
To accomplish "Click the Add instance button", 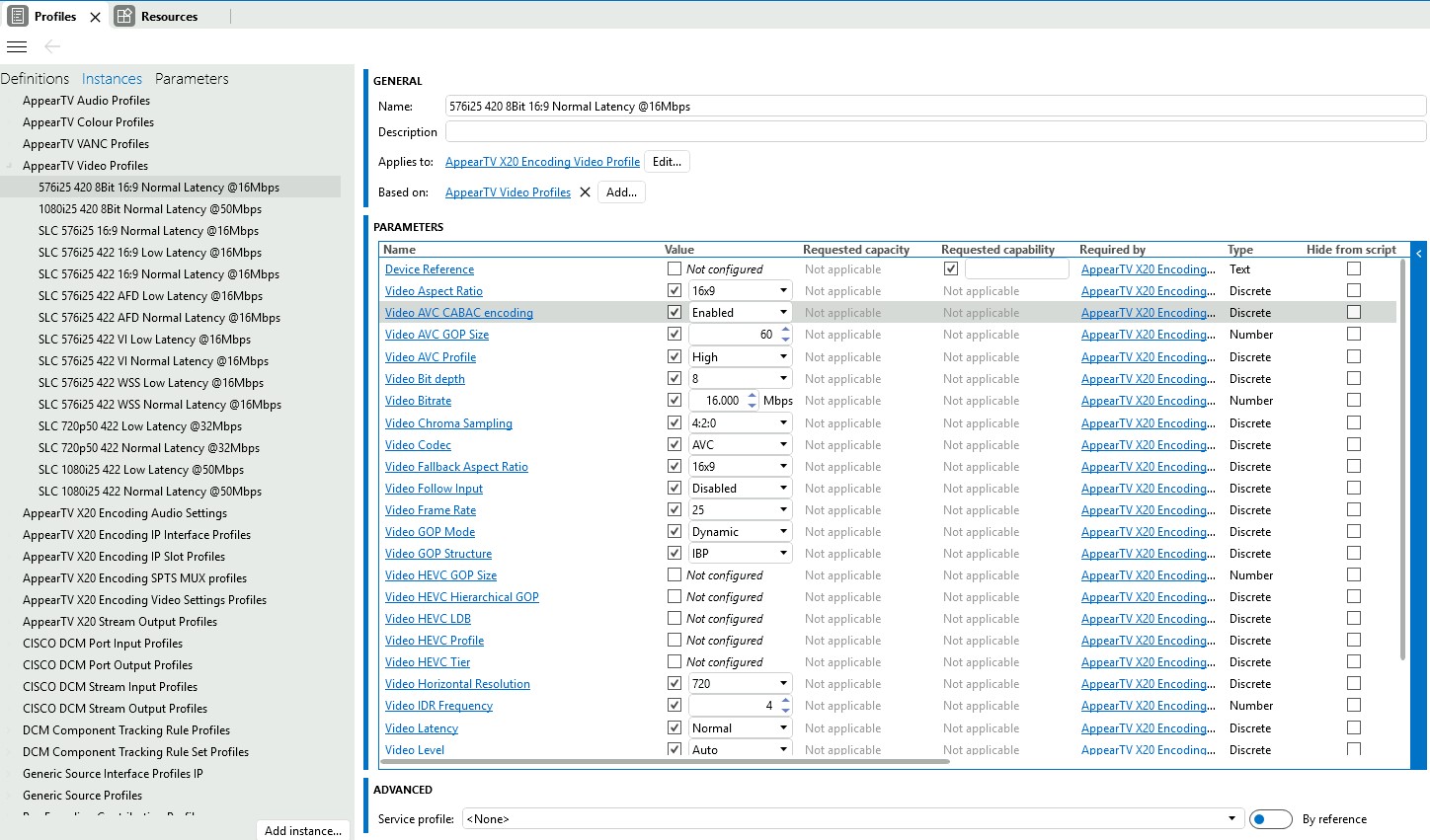I will click(x=303, y=830).
